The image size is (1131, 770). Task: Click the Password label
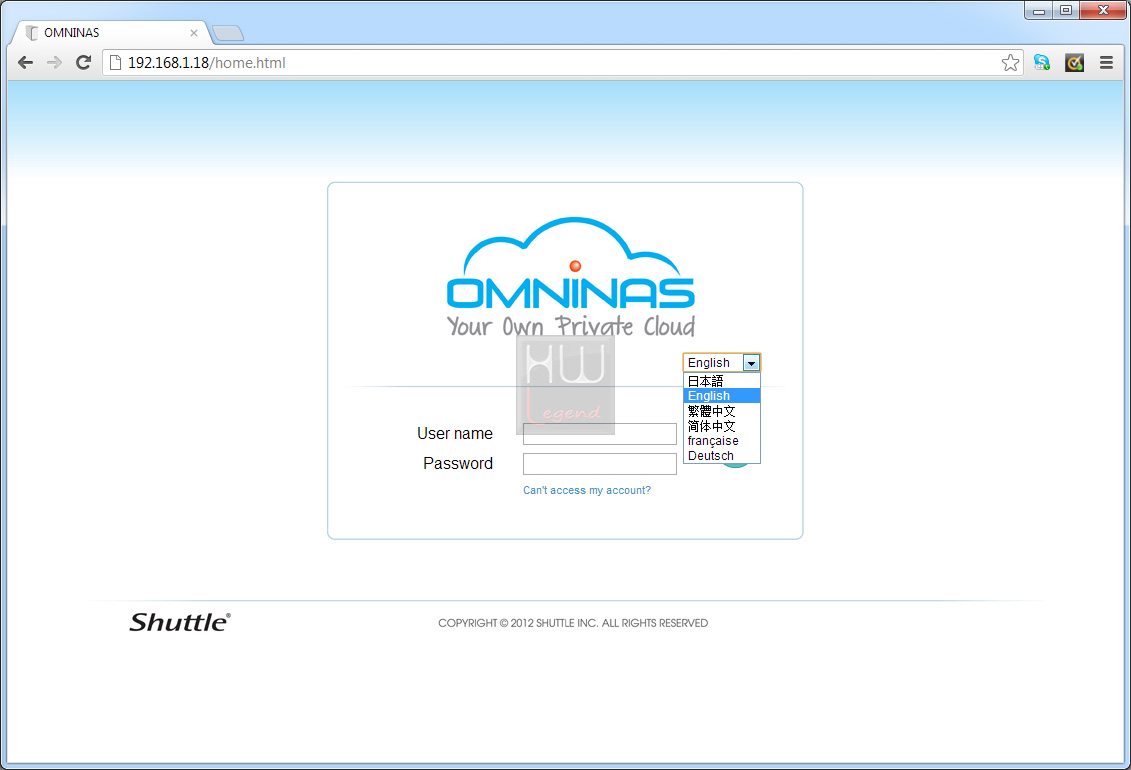point(457,464)
